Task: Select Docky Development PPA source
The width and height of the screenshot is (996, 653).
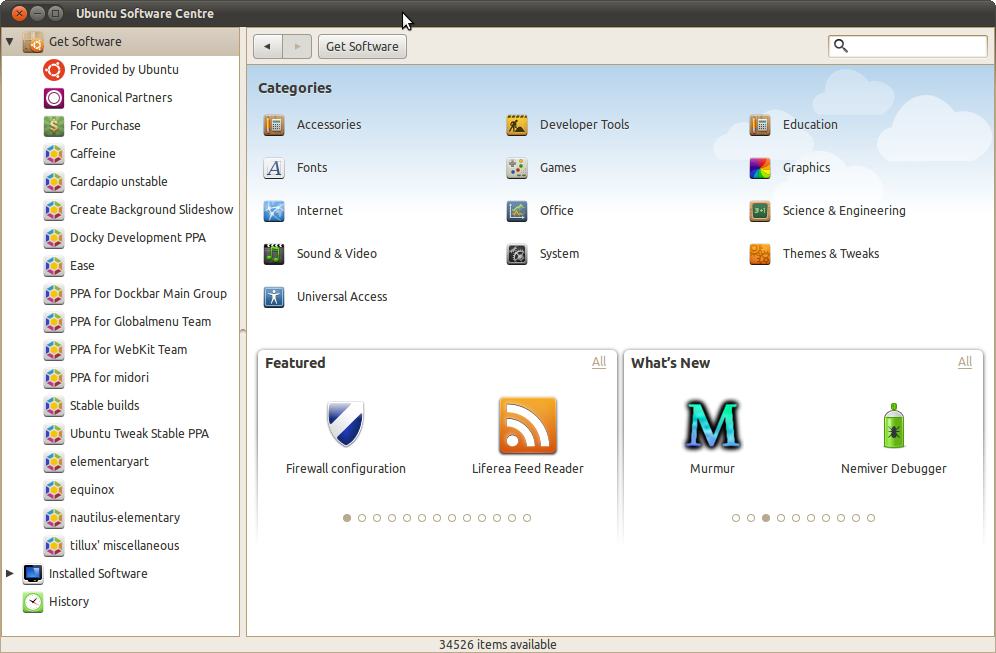Action: pyautogui.click(x=121, y=238)
